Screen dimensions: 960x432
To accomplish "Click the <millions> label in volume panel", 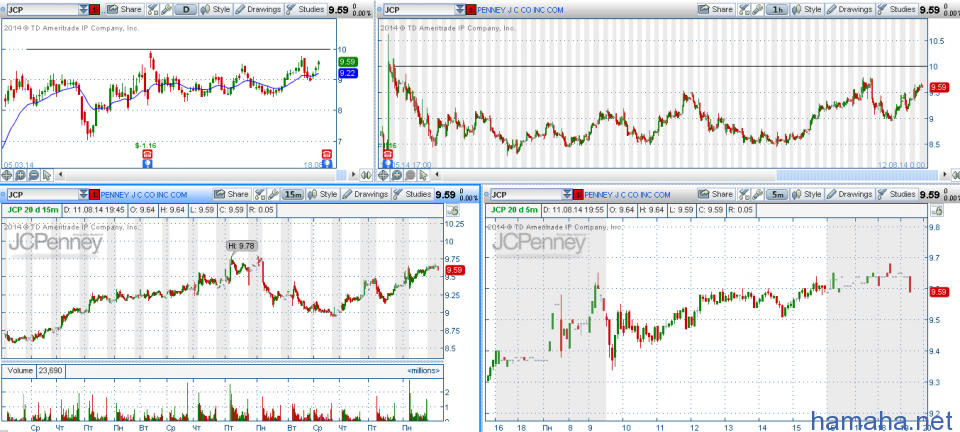I will [x=424, y=371].
